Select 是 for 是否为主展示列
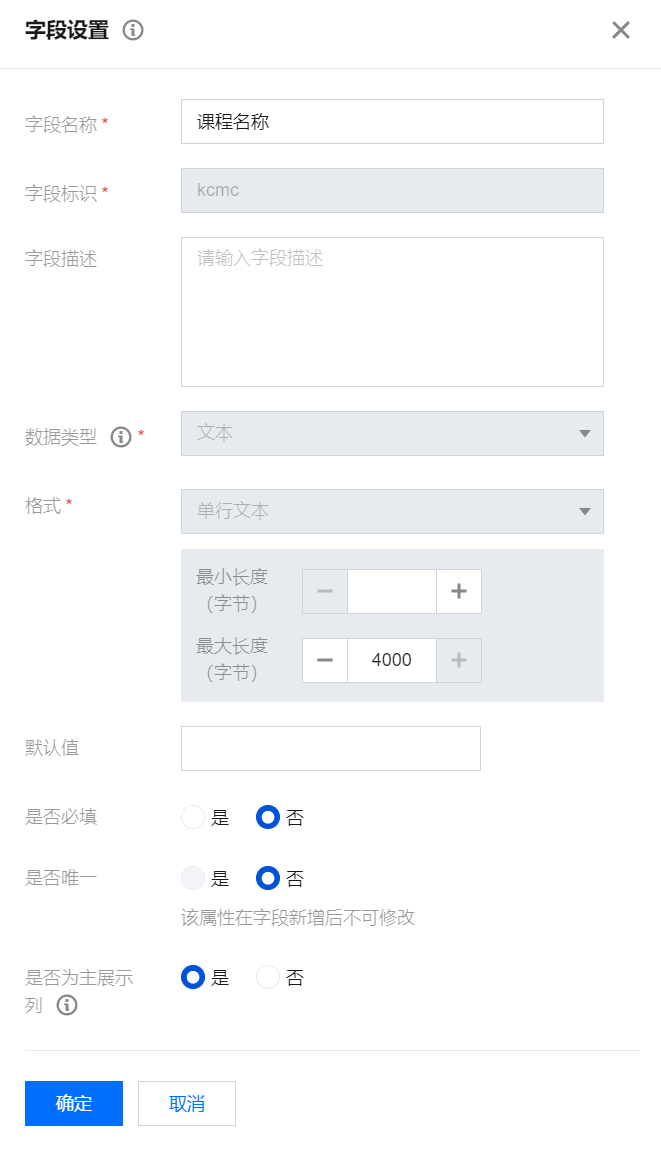This screenshot has height=1160, width=661. 193,977
